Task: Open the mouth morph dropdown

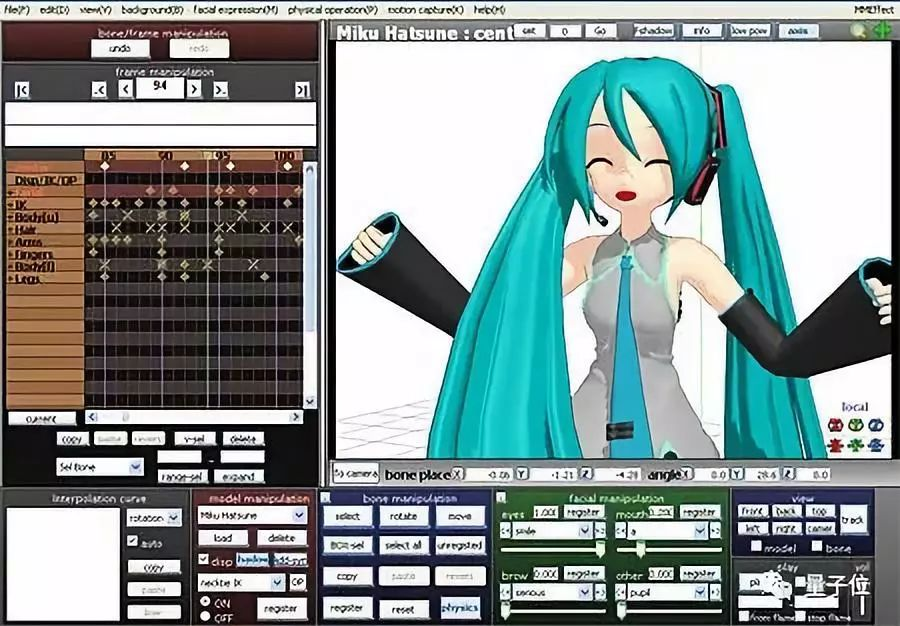Action: pyautogui.click(x=667, y=531)
